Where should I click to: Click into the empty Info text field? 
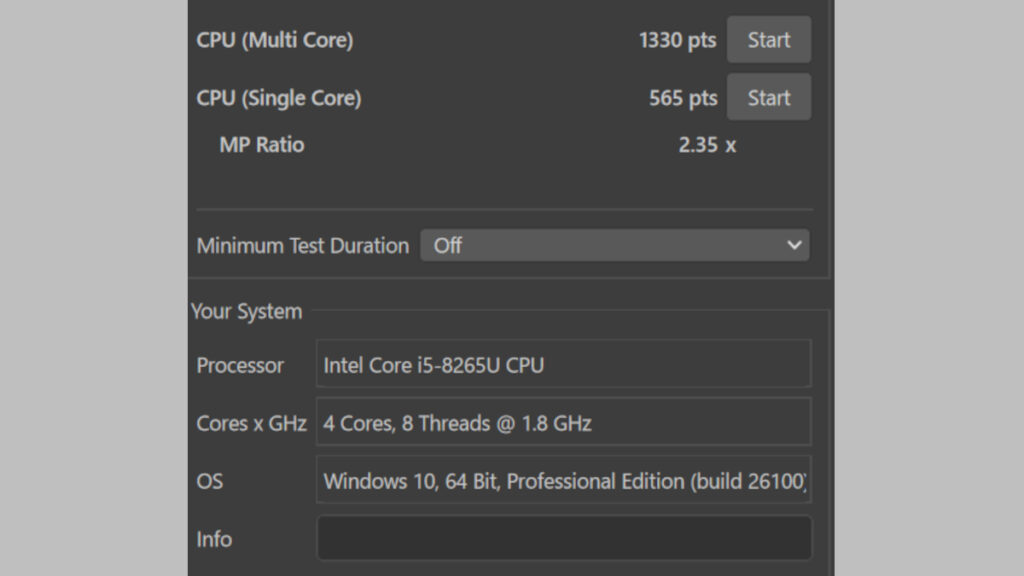coord(564,539)
